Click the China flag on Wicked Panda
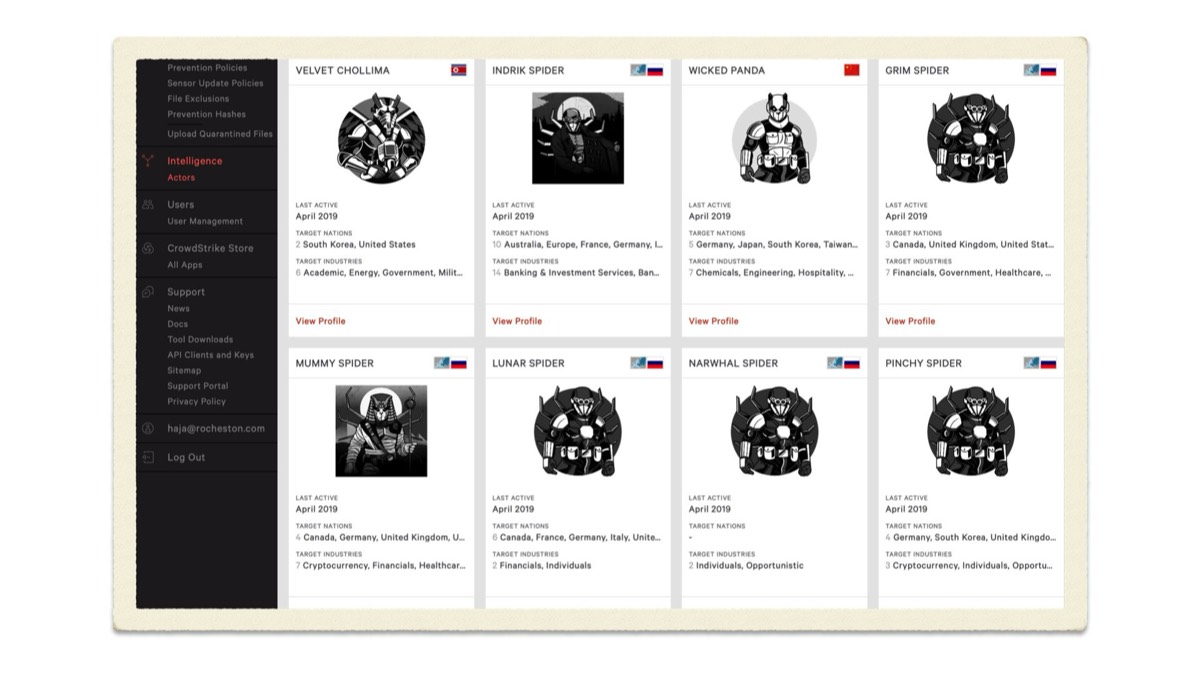Viewport: 1200px width, 674px height. pos(852,70)
